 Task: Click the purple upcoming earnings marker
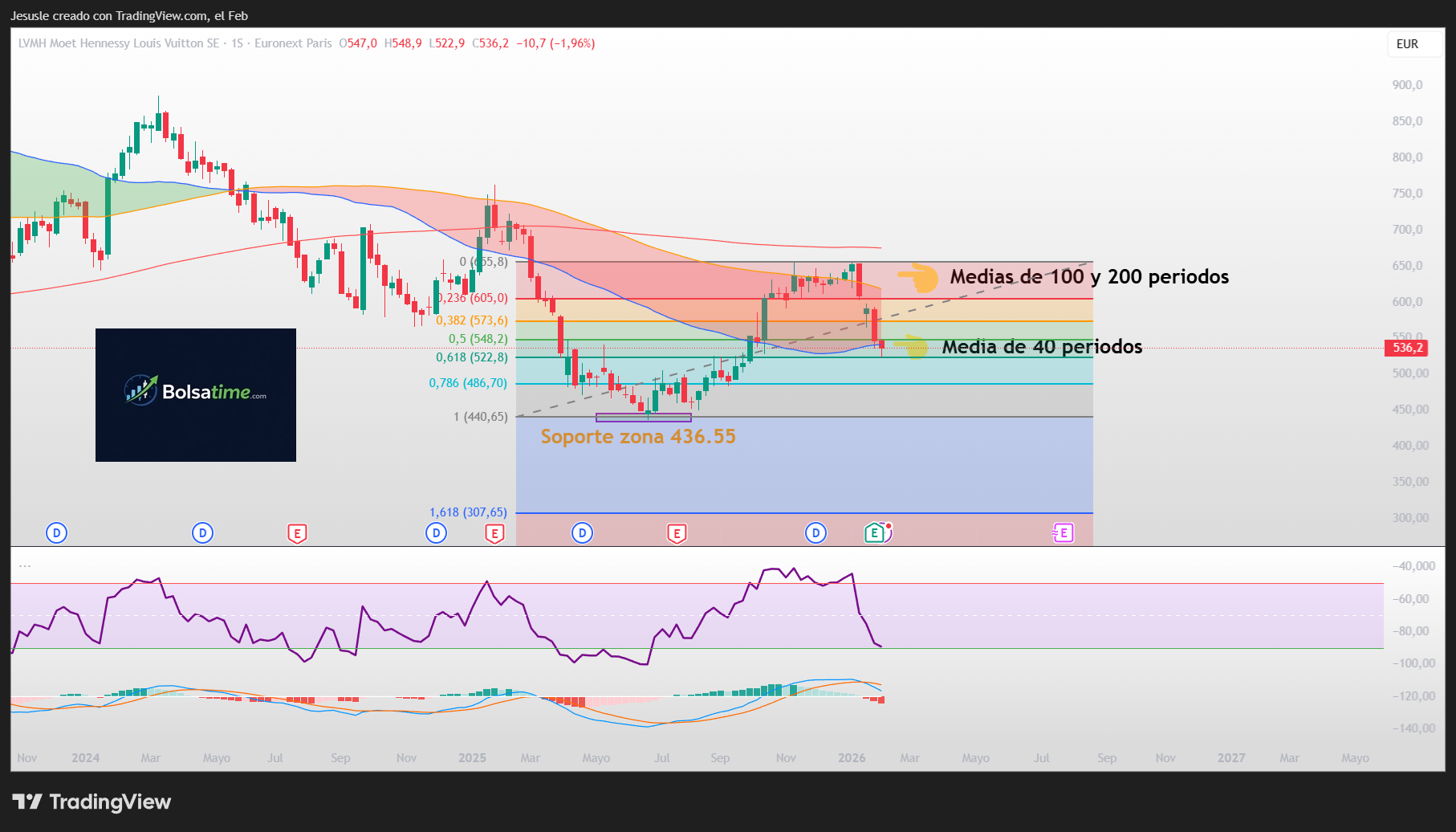click(x=1064, y=533)
